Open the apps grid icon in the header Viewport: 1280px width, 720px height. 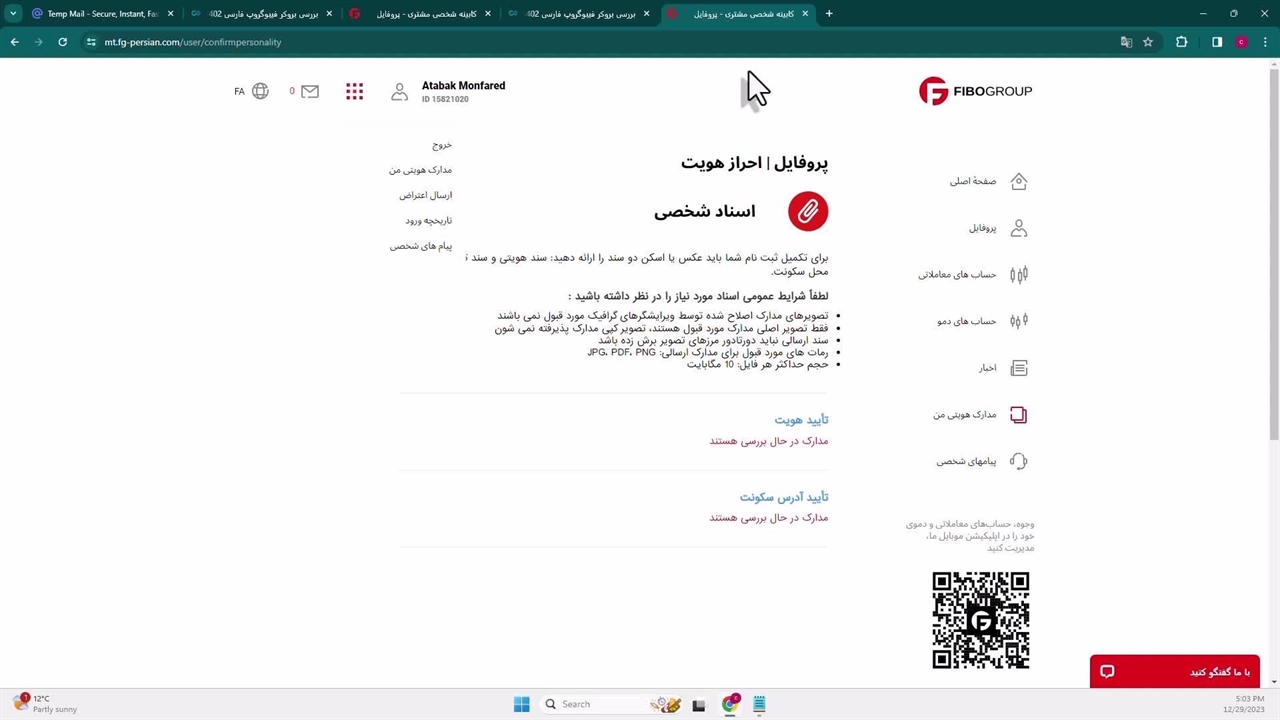point(354,91)
